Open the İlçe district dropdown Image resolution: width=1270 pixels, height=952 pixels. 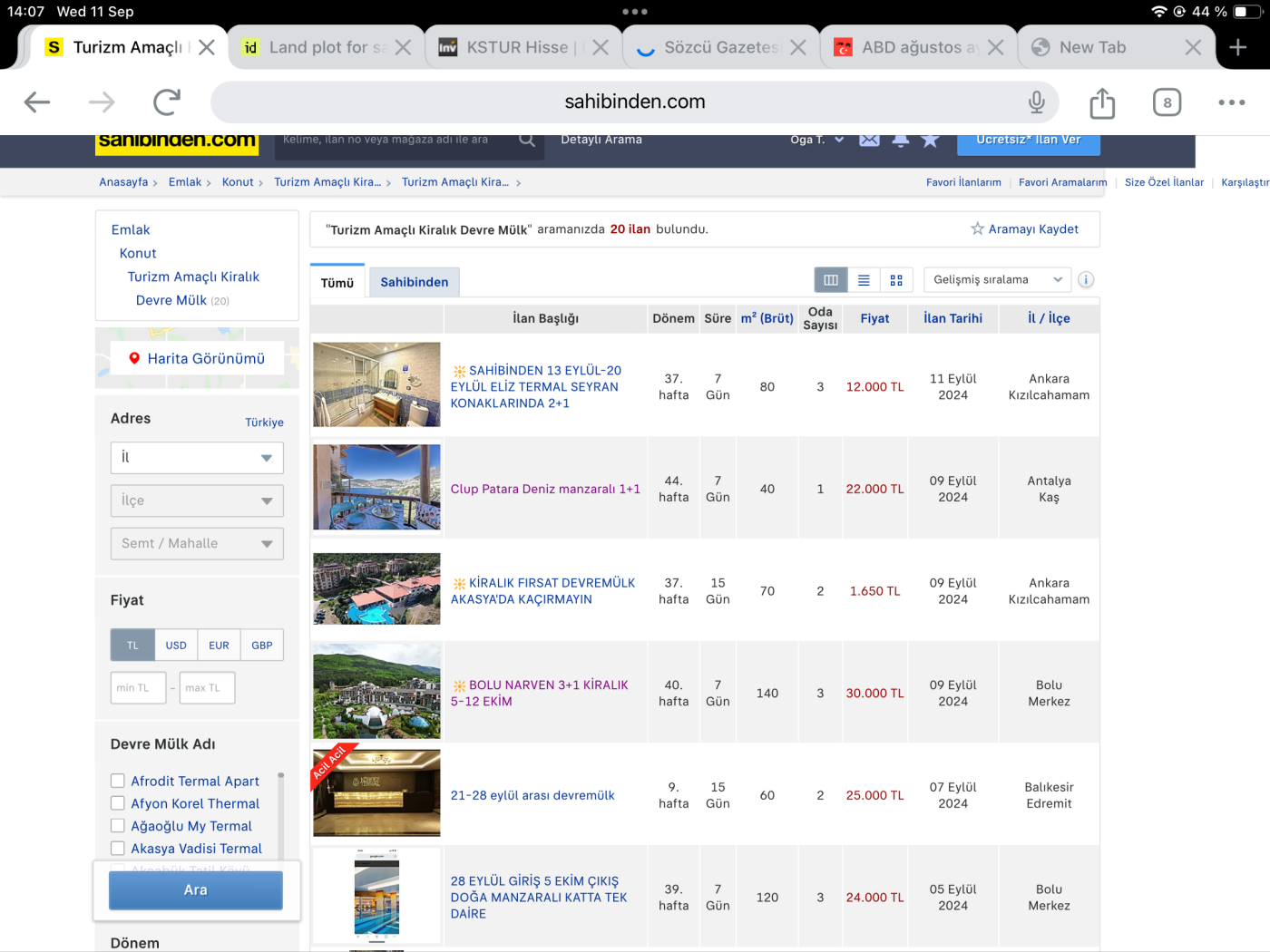click(197, 500)
